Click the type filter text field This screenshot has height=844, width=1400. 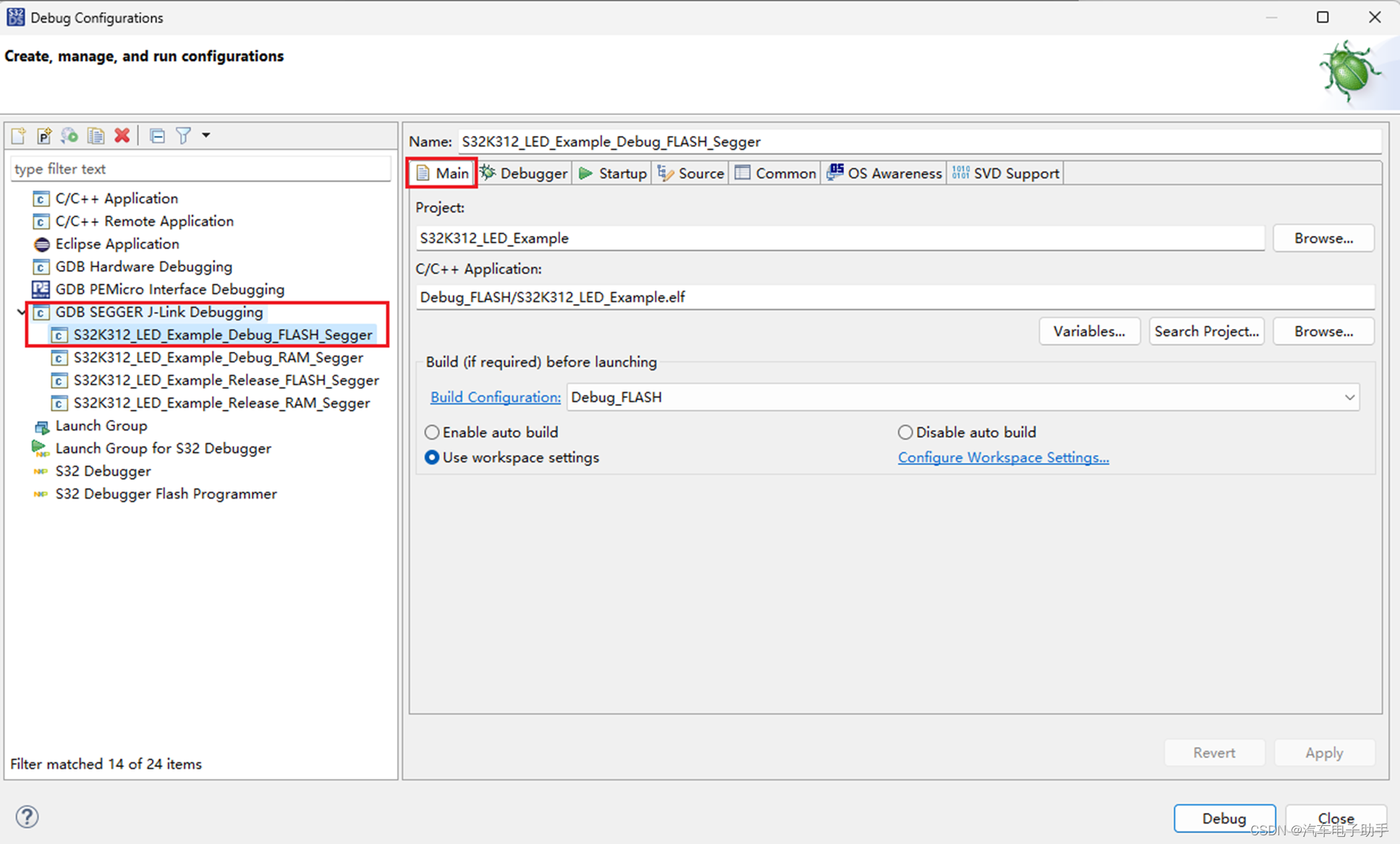click(200, 169)
